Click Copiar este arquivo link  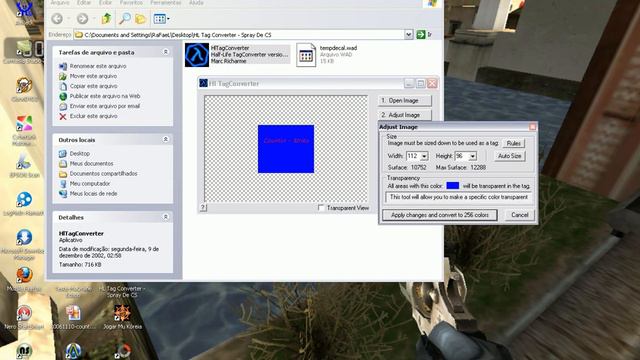(93, 86)
